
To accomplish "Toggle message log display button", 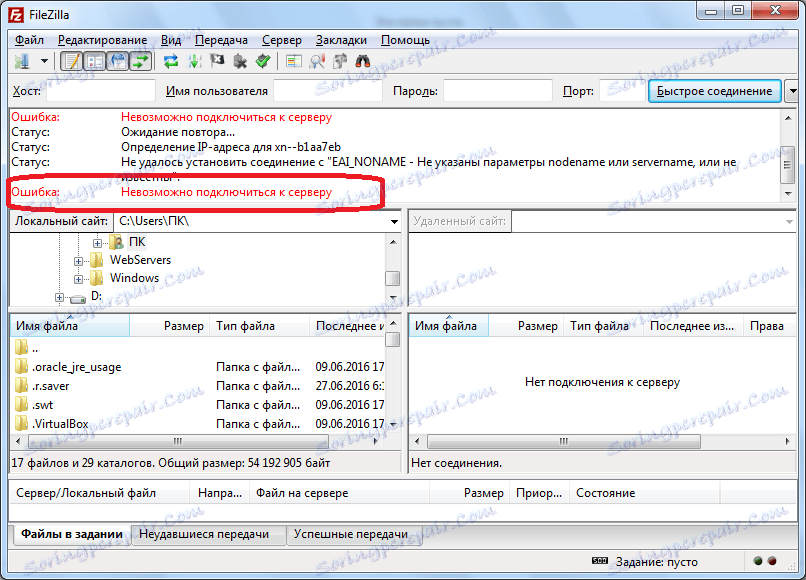I will point(71,62).
